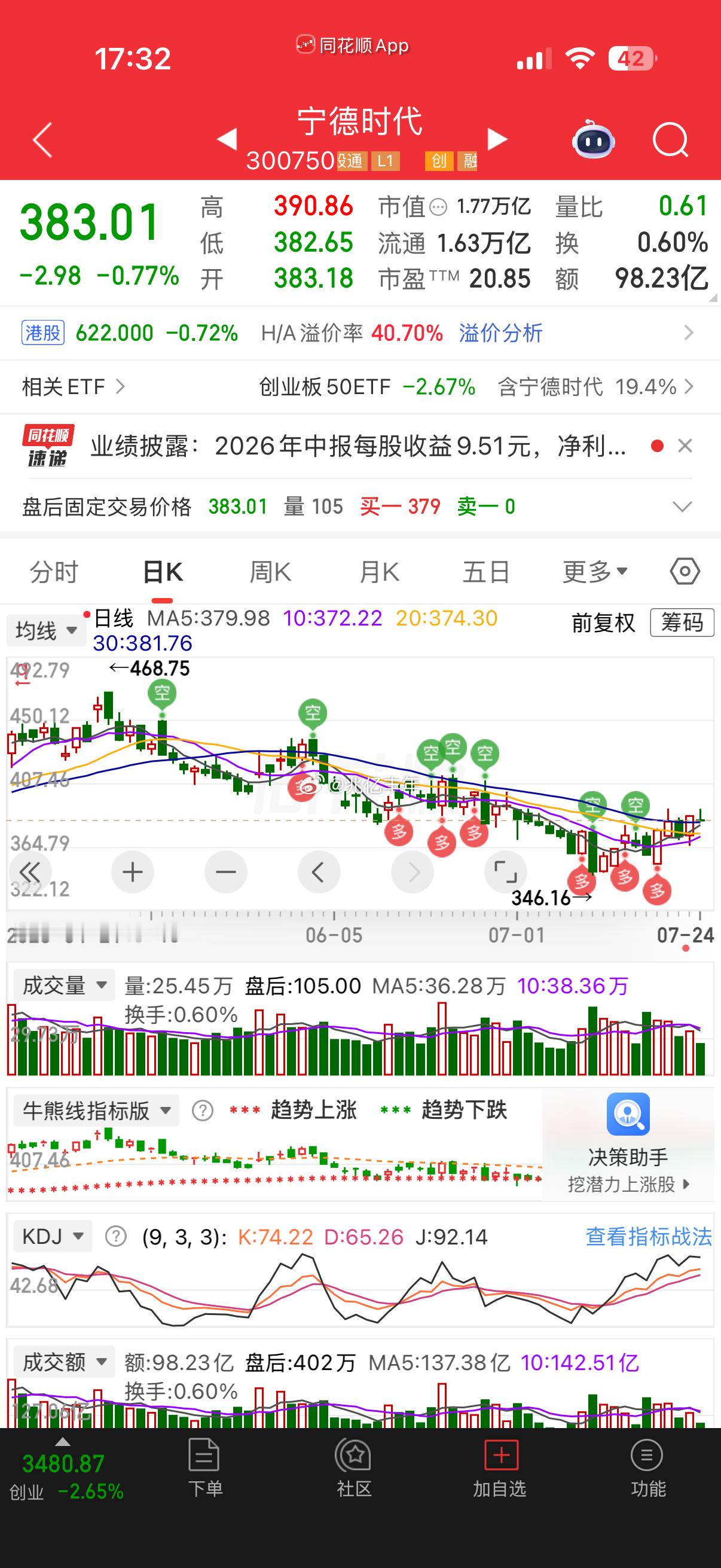The image size is (721, 1568).
Task: Move chart right with chevron button
Action: click(x=413, y=873)
